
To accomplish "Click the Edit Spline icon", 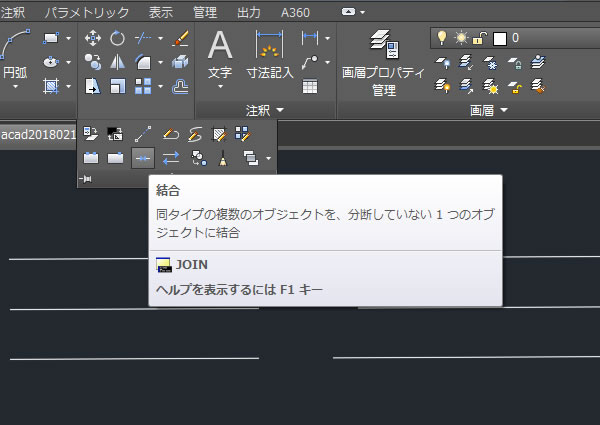I will pos(195,134).
